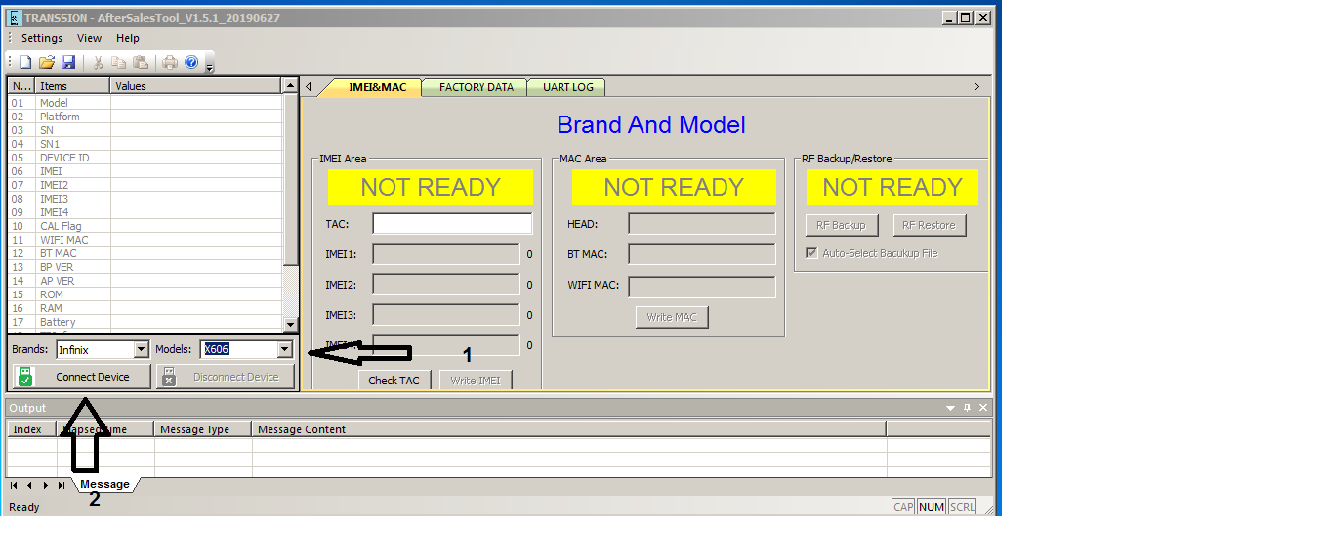Open the Help menu
Viewport: 1333px width, 549px height.
pos(128,38)
